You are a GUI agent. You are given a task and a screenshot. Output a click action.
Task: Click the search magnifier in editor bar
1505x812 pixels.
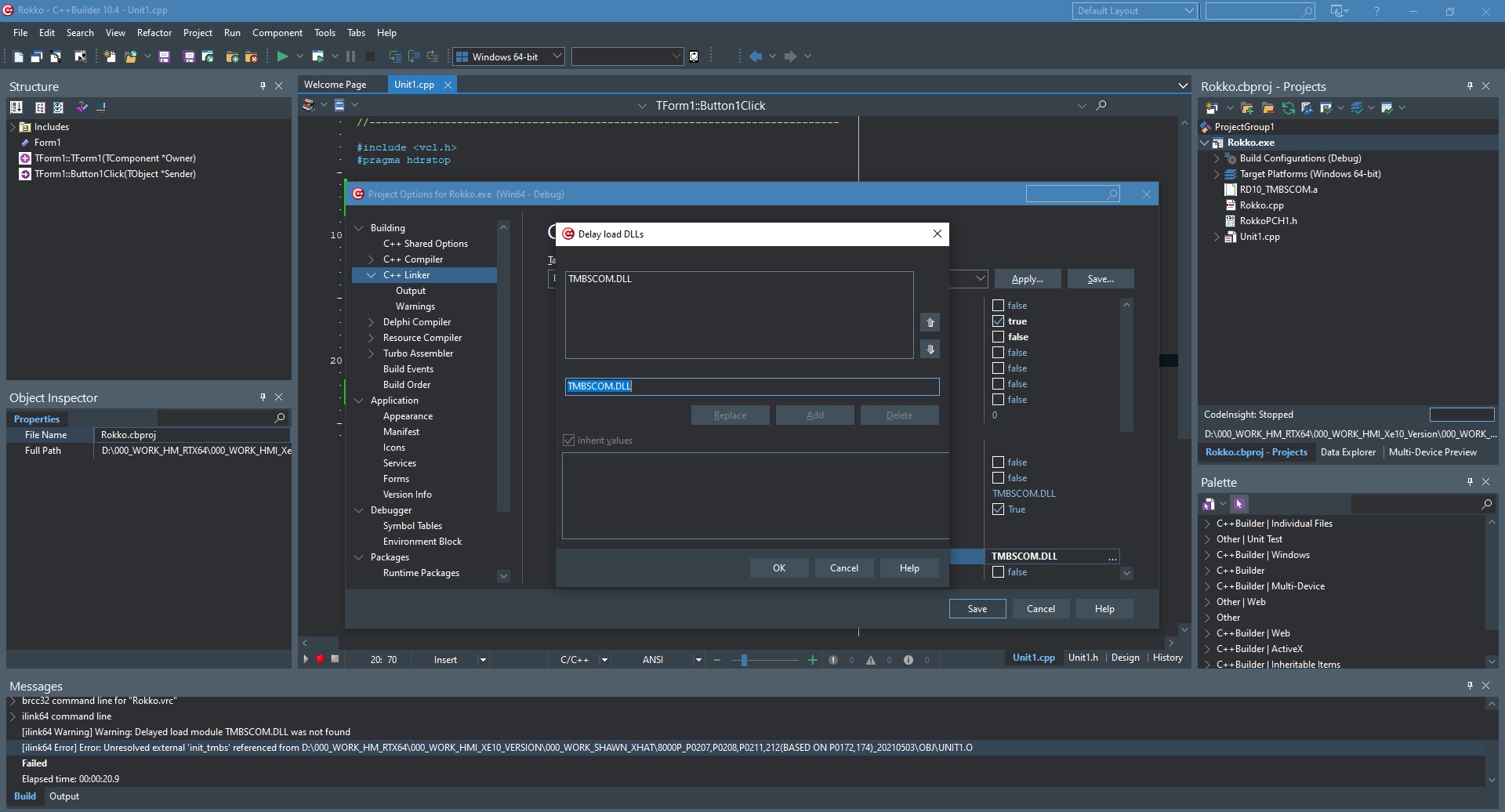tap(1101, 105)
